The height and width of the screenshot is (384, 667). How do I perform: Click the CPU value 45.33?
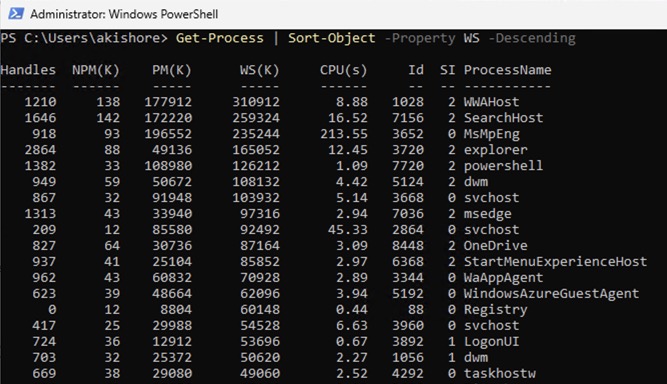[x=348, y=230]
